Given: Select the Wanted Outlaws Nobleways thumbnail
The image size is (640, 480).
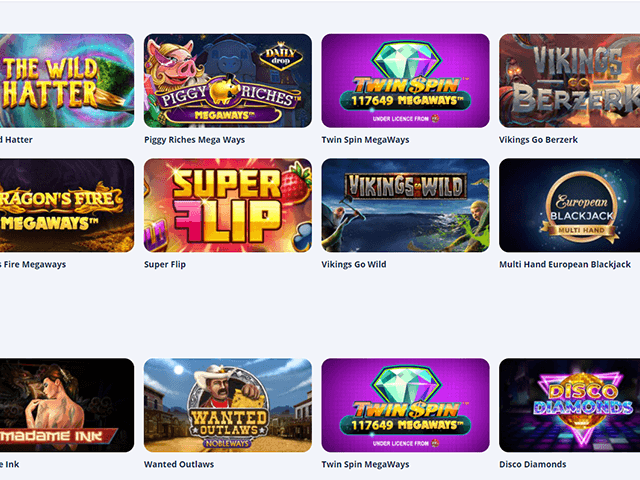Looking at the screenshot, I should coord(228,405).
